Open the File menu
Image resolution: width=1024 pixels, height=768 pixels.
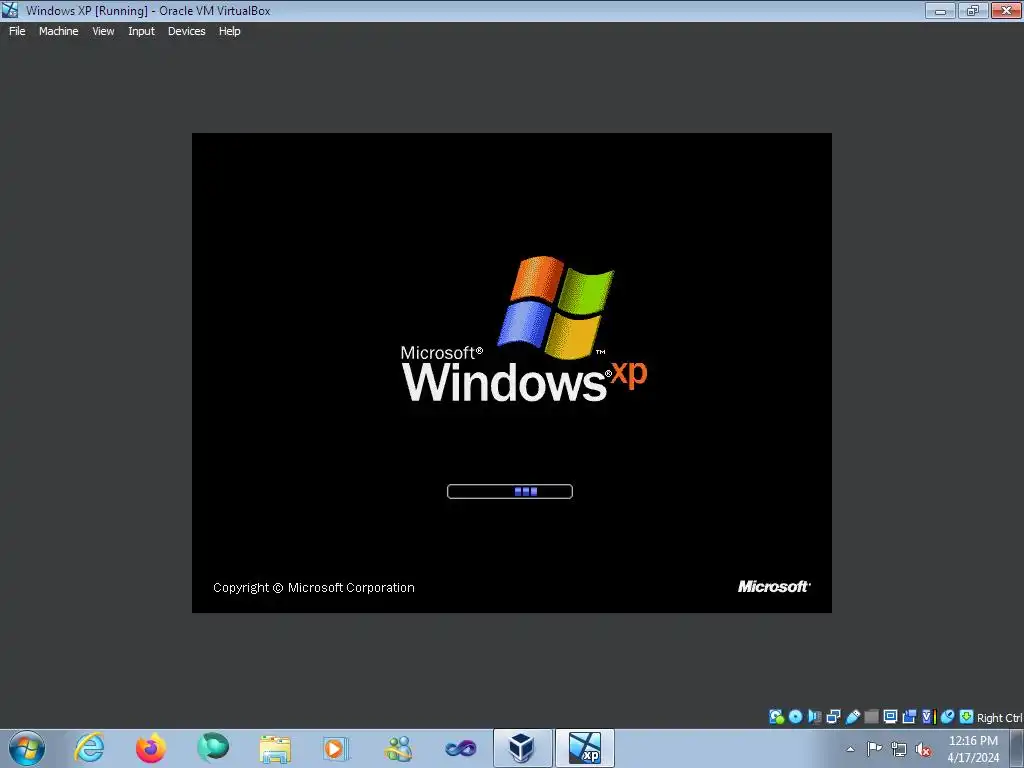point(17,31)
